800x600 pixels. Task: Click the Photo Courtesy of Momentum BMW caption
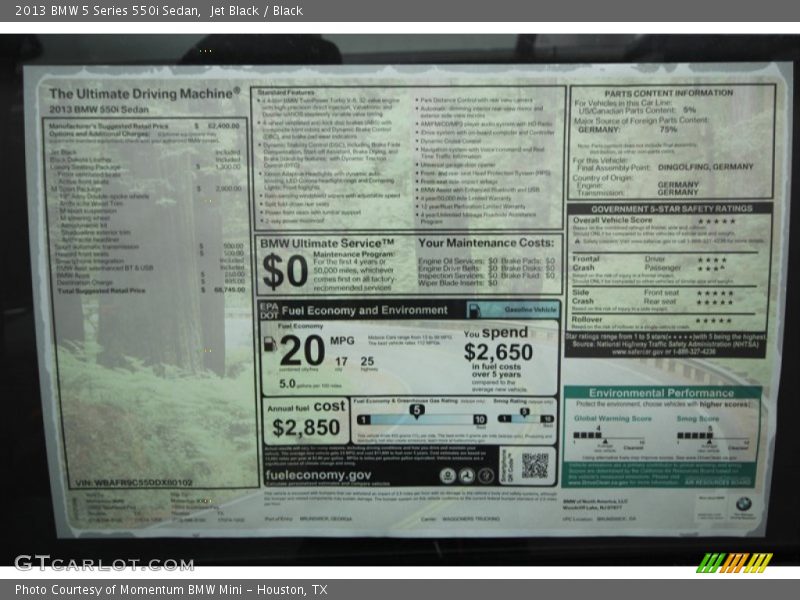click(171, 590)
